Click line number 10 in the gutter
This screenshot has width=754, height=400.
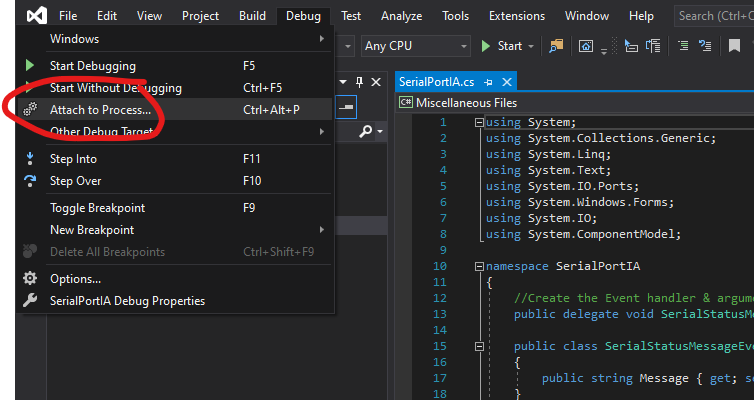click(x=440, y=266)
